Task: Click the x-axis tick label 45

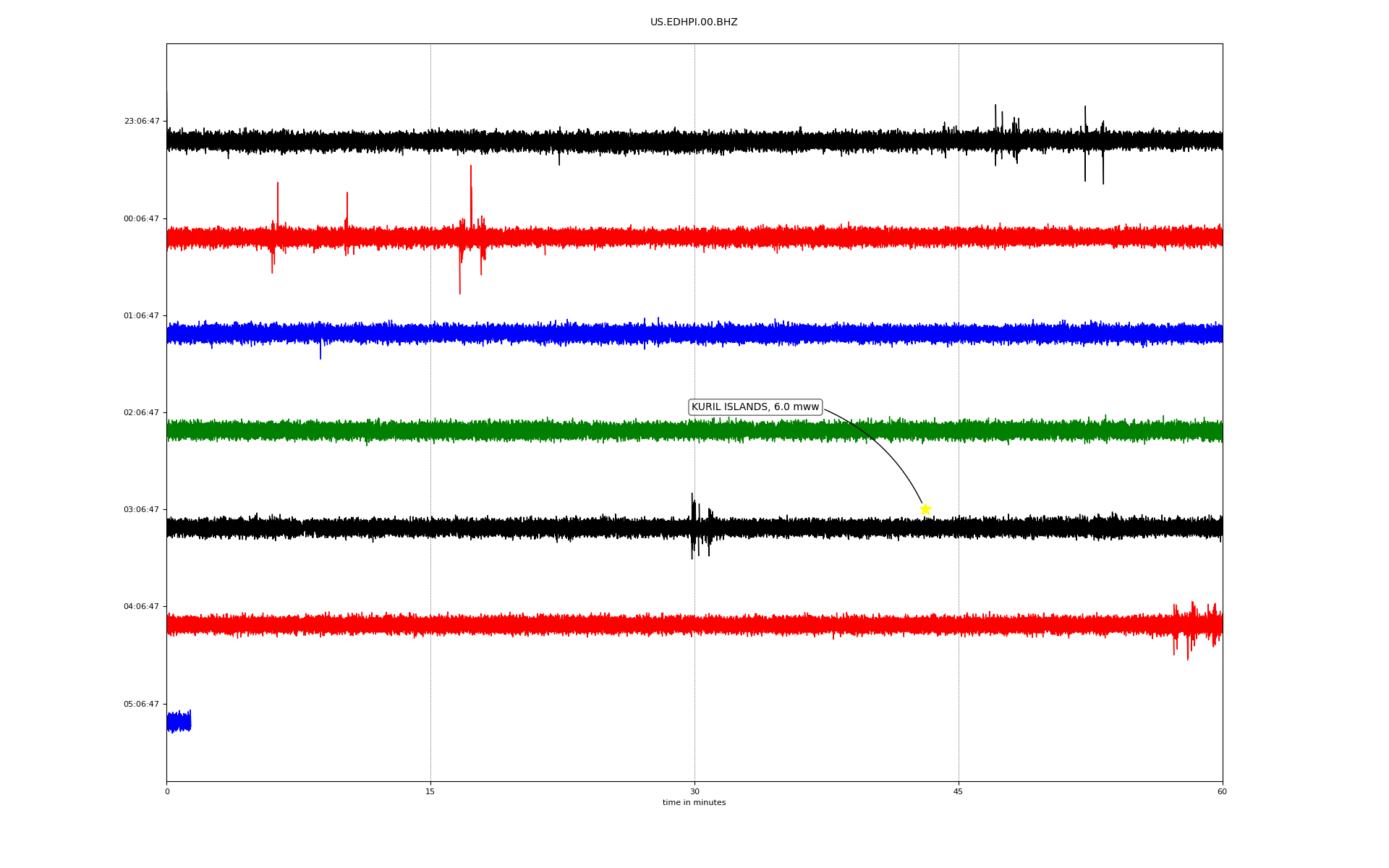Action: click(x=959, y=792)
